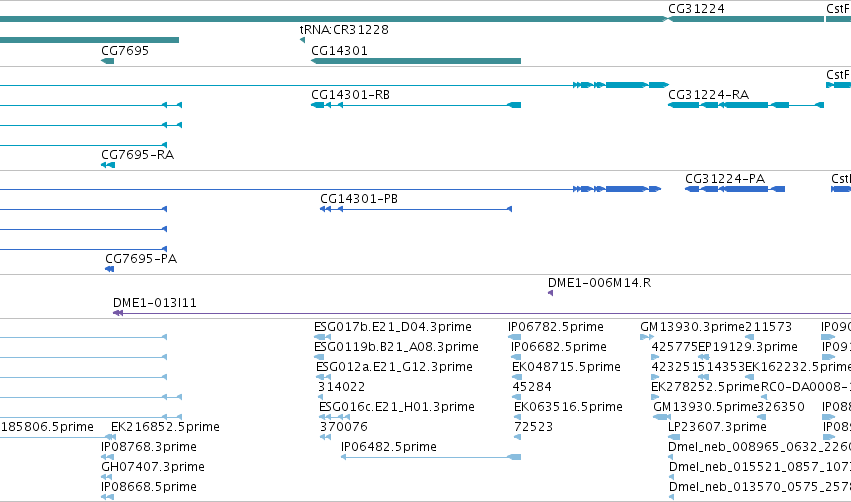Viewport: 851px width, 502px height.
Task: Select the CG14301 gene bar
Action: click(416, 61)
